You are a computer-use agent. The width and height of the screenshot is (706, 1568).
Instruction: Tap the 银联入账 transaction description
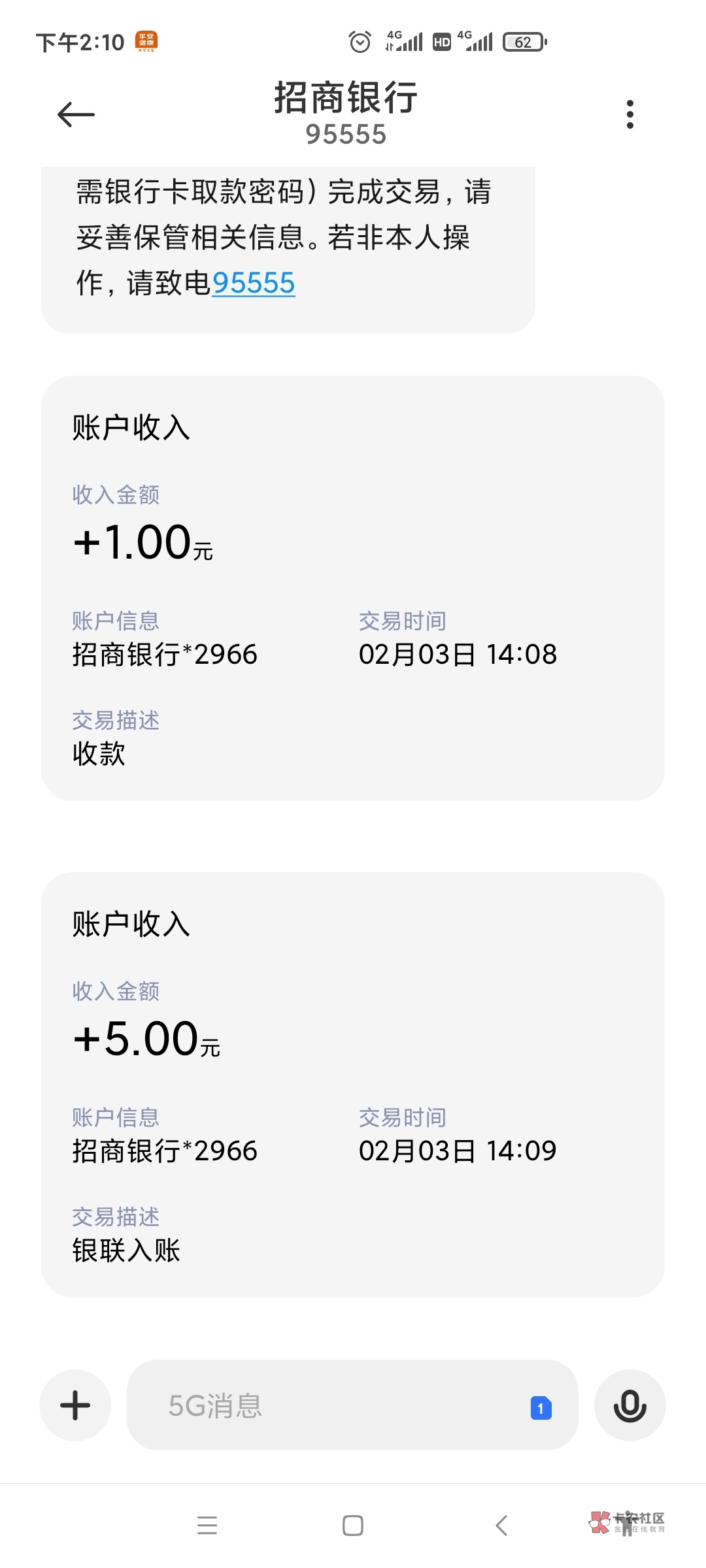click(126, 1250)
